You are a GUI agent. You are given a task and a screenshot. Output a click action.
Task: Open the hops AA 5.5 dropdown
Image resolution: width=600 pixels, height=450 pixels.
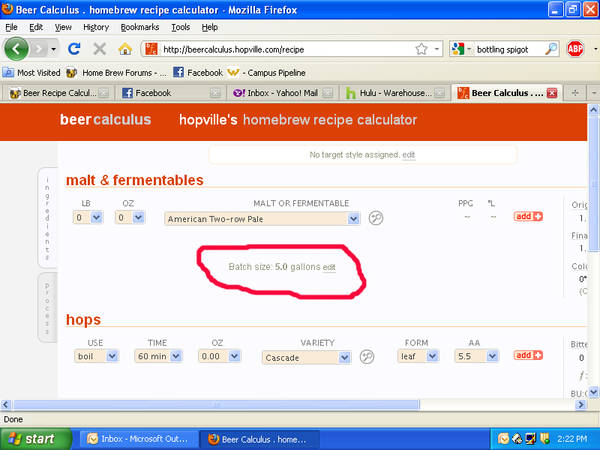(476, 356)
